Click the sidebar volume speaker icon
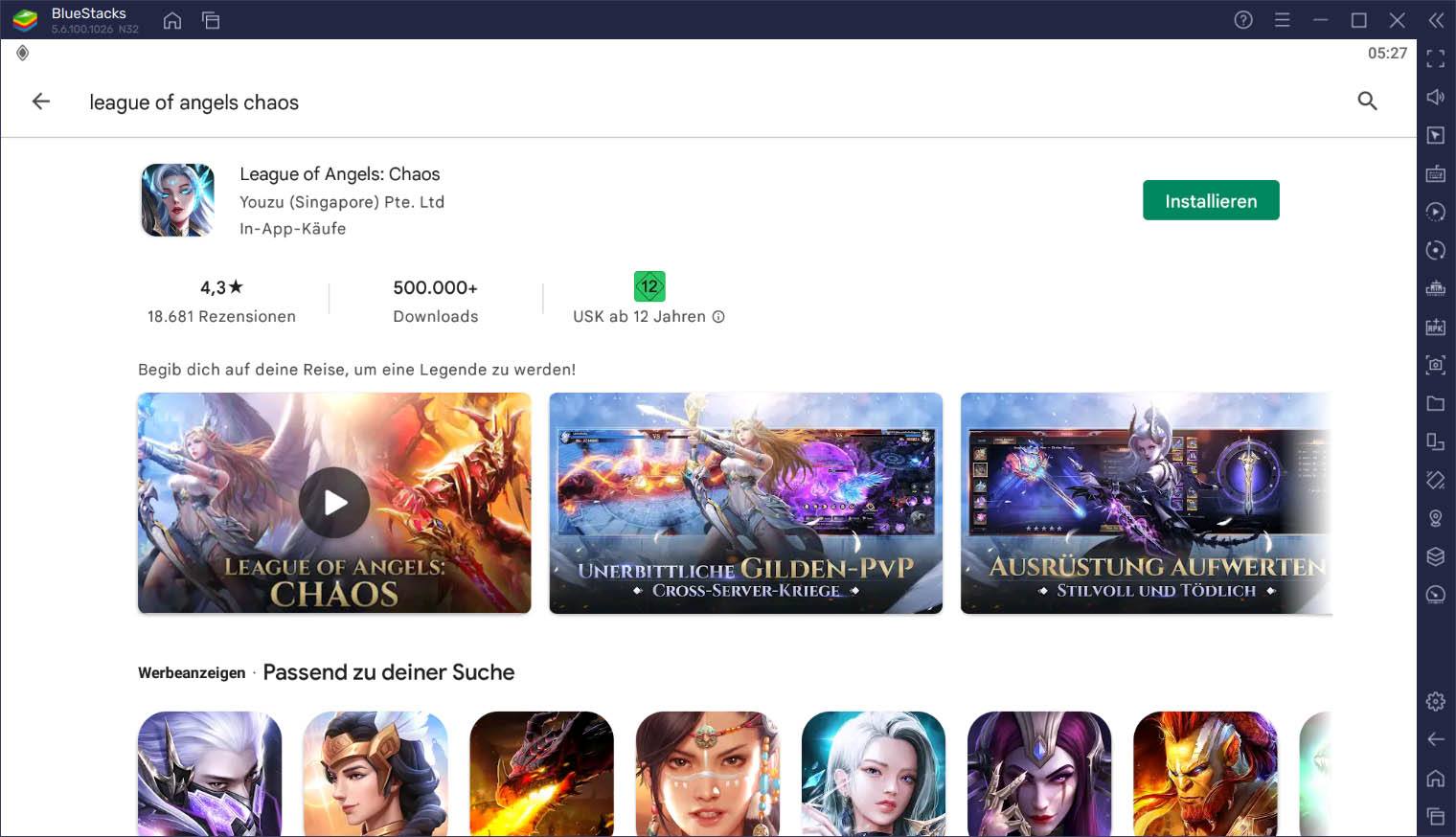This screenshot has height=837, width=1456. click(x=1435, y=97)
